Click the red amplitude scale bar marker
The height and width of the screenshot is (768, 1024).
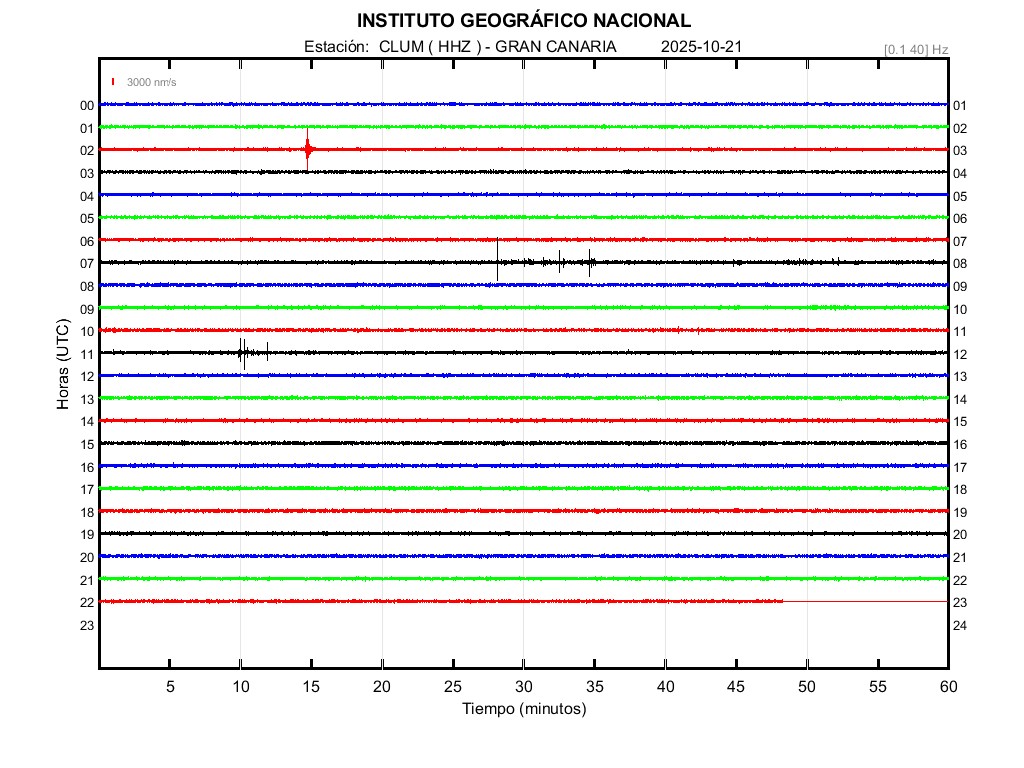point(114,82)
